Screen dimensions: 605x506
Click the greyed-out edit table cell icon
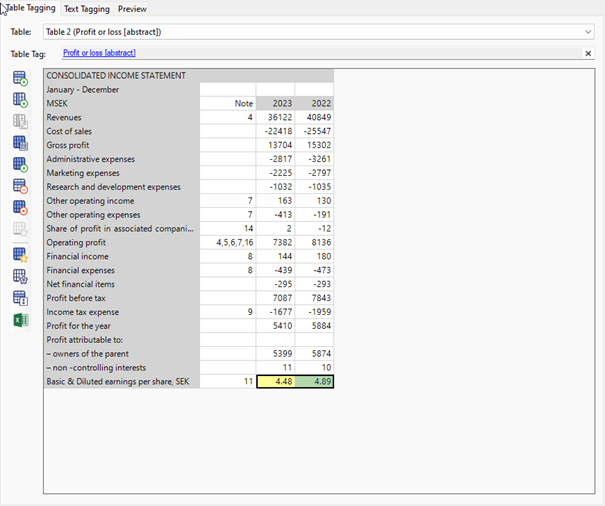coord(20,121)
